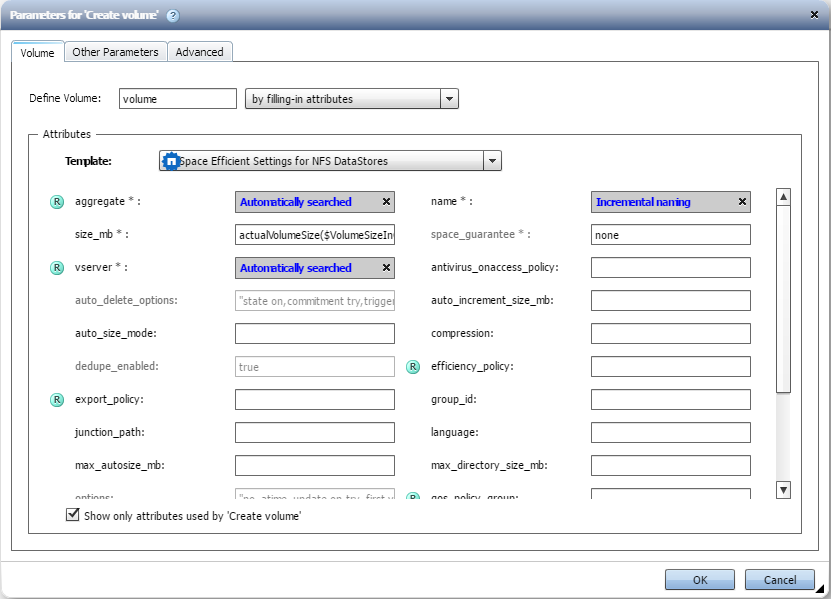
Task: Clear the 'Automatically searched' value for aggregate
Action: point(385,201)
